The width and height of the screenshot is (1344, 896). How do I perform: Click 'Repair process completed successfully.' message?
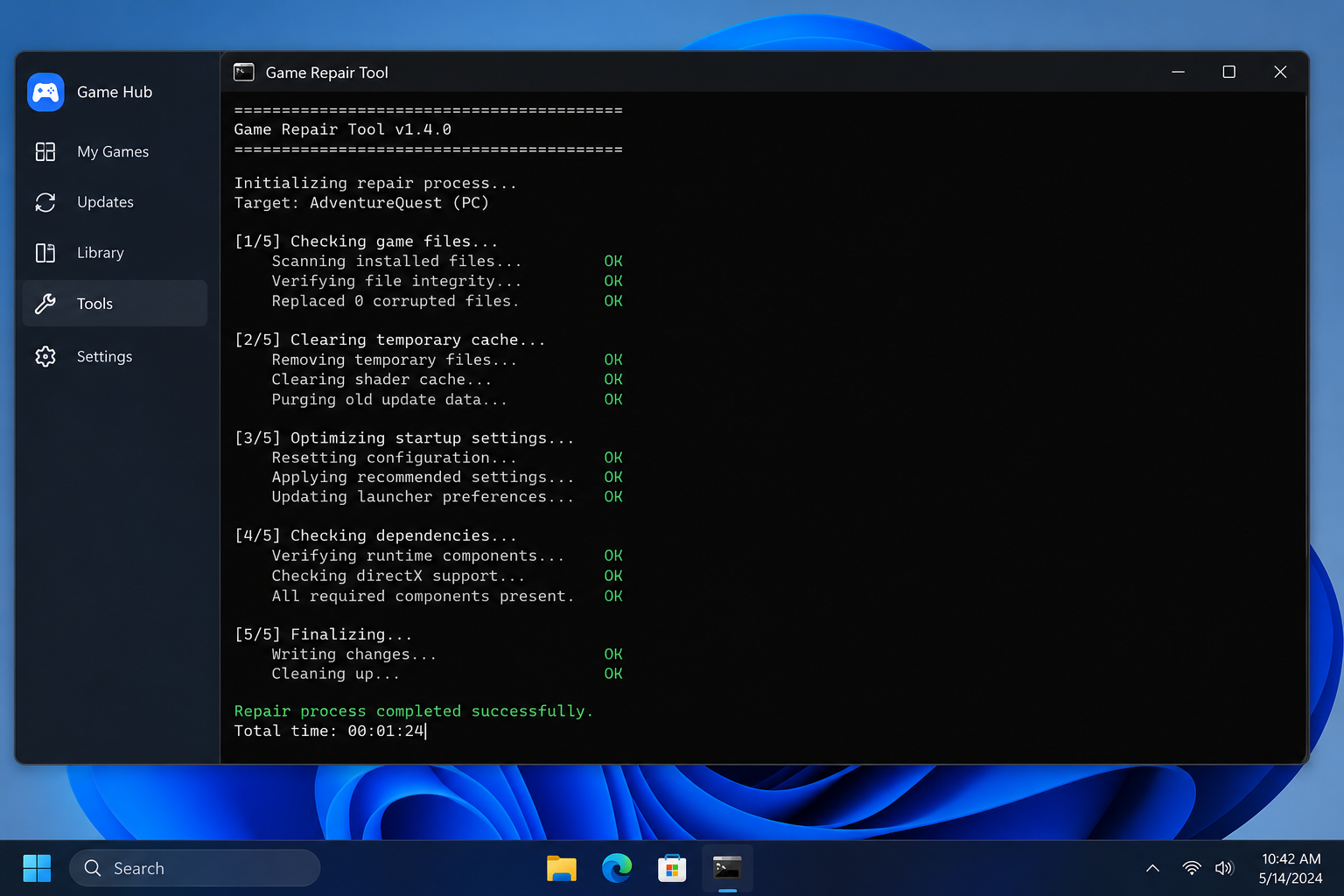click(x=413, y=711)
